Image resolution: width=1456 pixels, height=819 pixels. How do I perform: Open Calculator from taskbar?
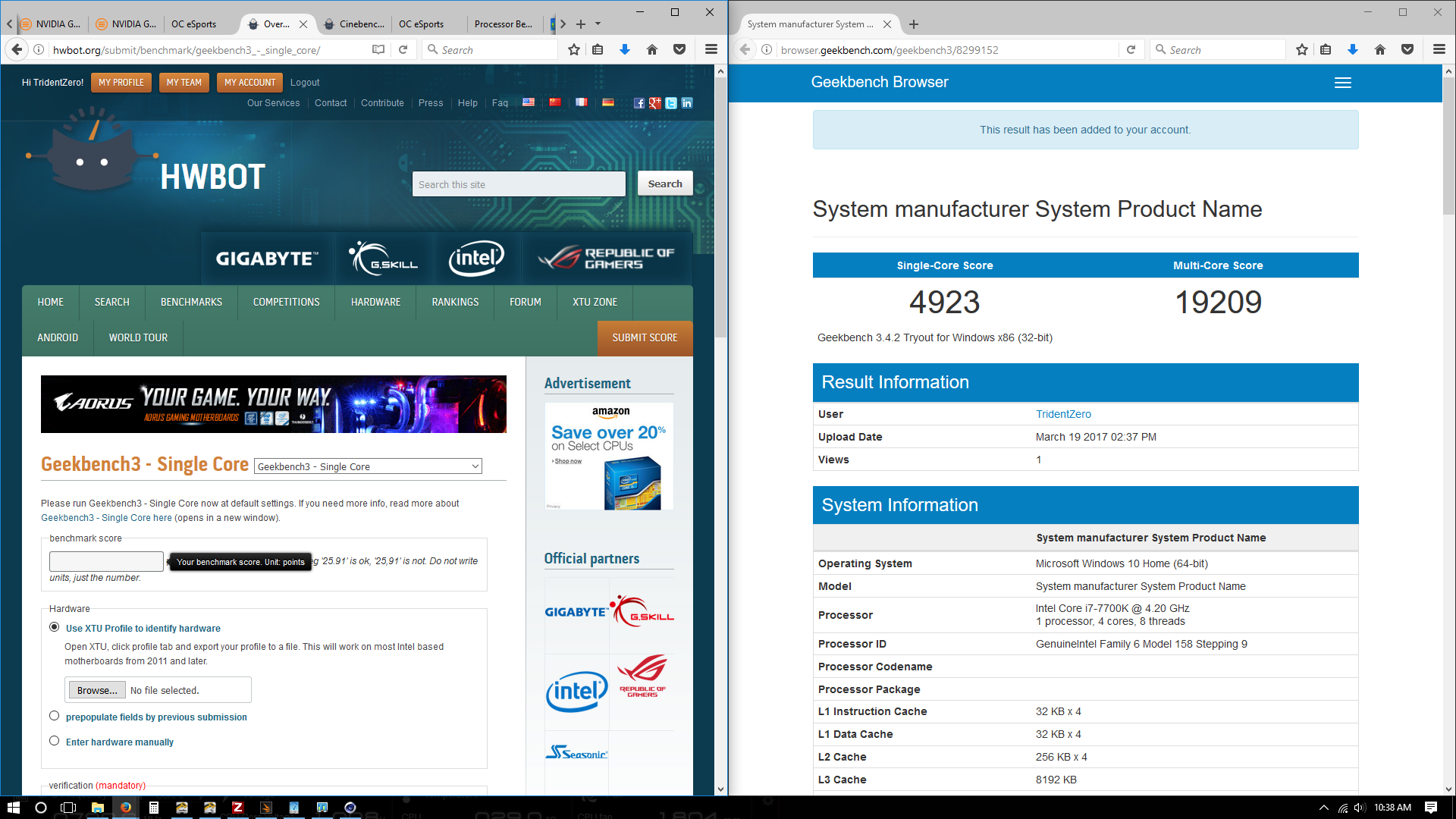coord(154,808)
